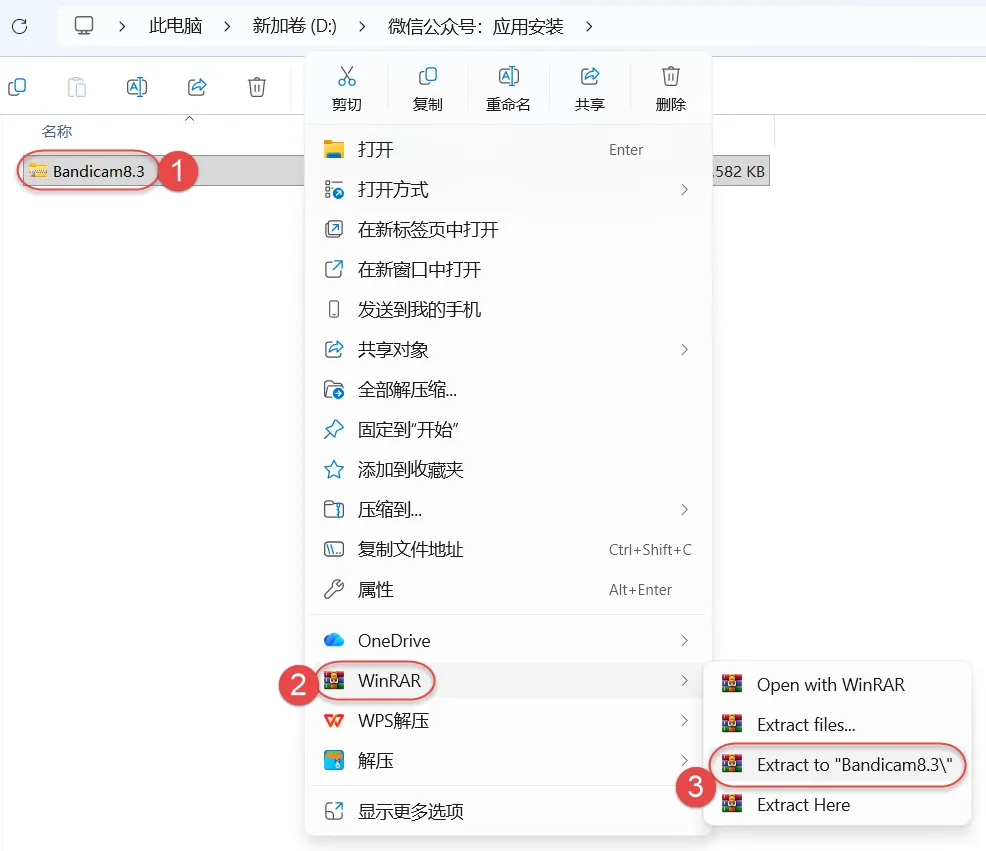The image size is (986, 851).
Task: Choose 在新窗口中打开 option
Action: [508, 269]
